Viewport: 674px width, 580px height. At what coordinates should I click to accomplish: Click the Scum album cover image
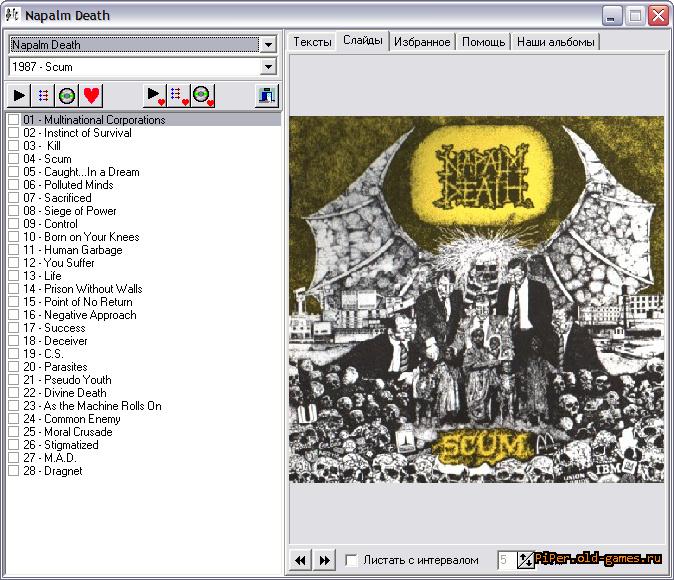(x=476, y=299)
